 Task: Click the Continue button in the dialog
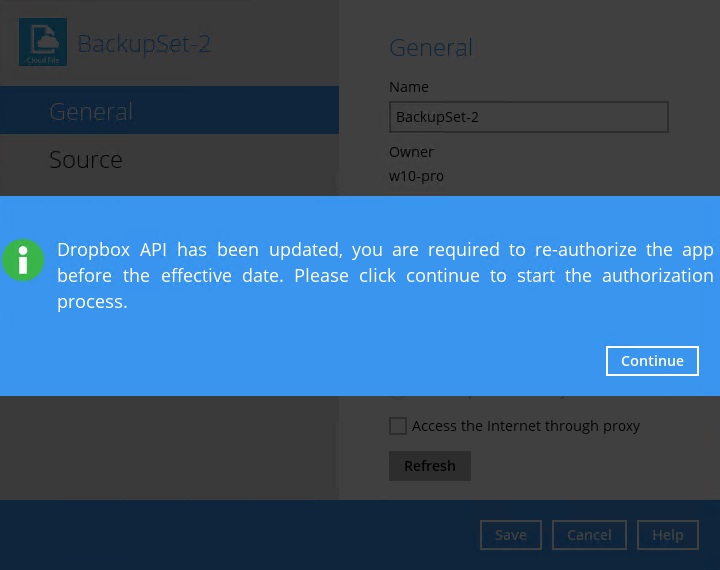pyautogui.click(x=652, y=361)
